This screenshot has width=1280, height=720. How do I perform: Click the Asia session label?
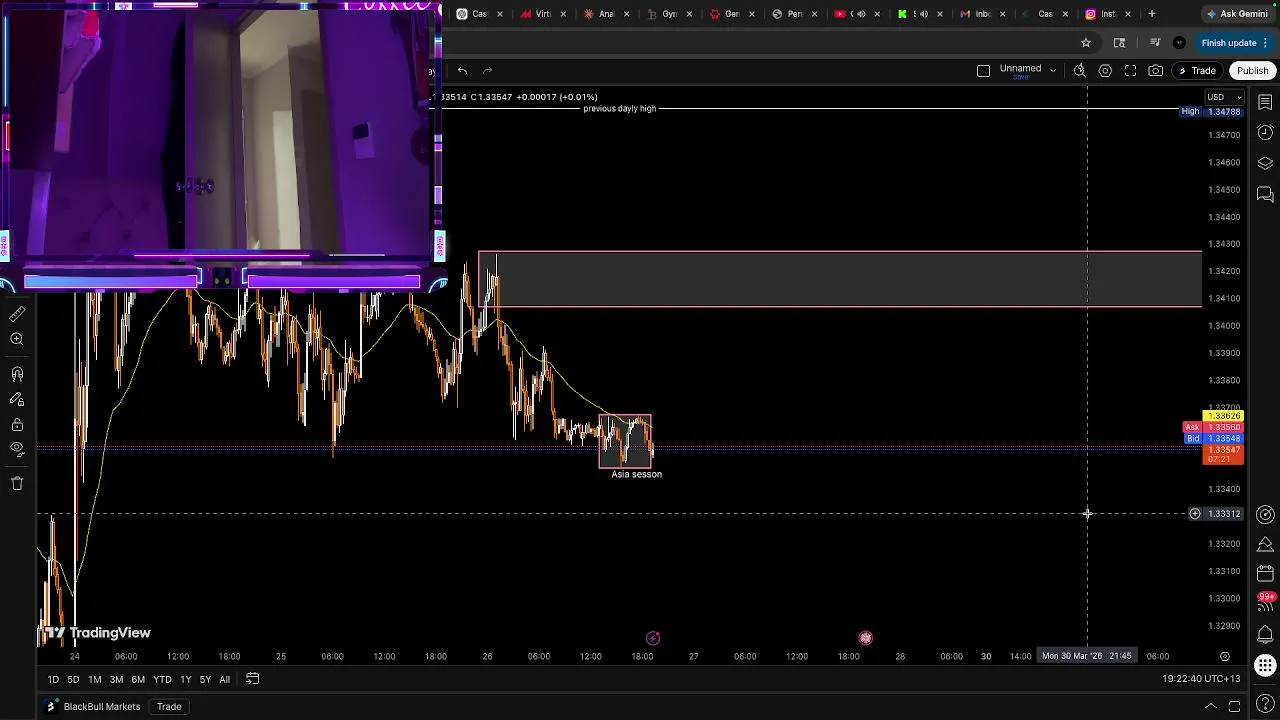tap(637, 474)
